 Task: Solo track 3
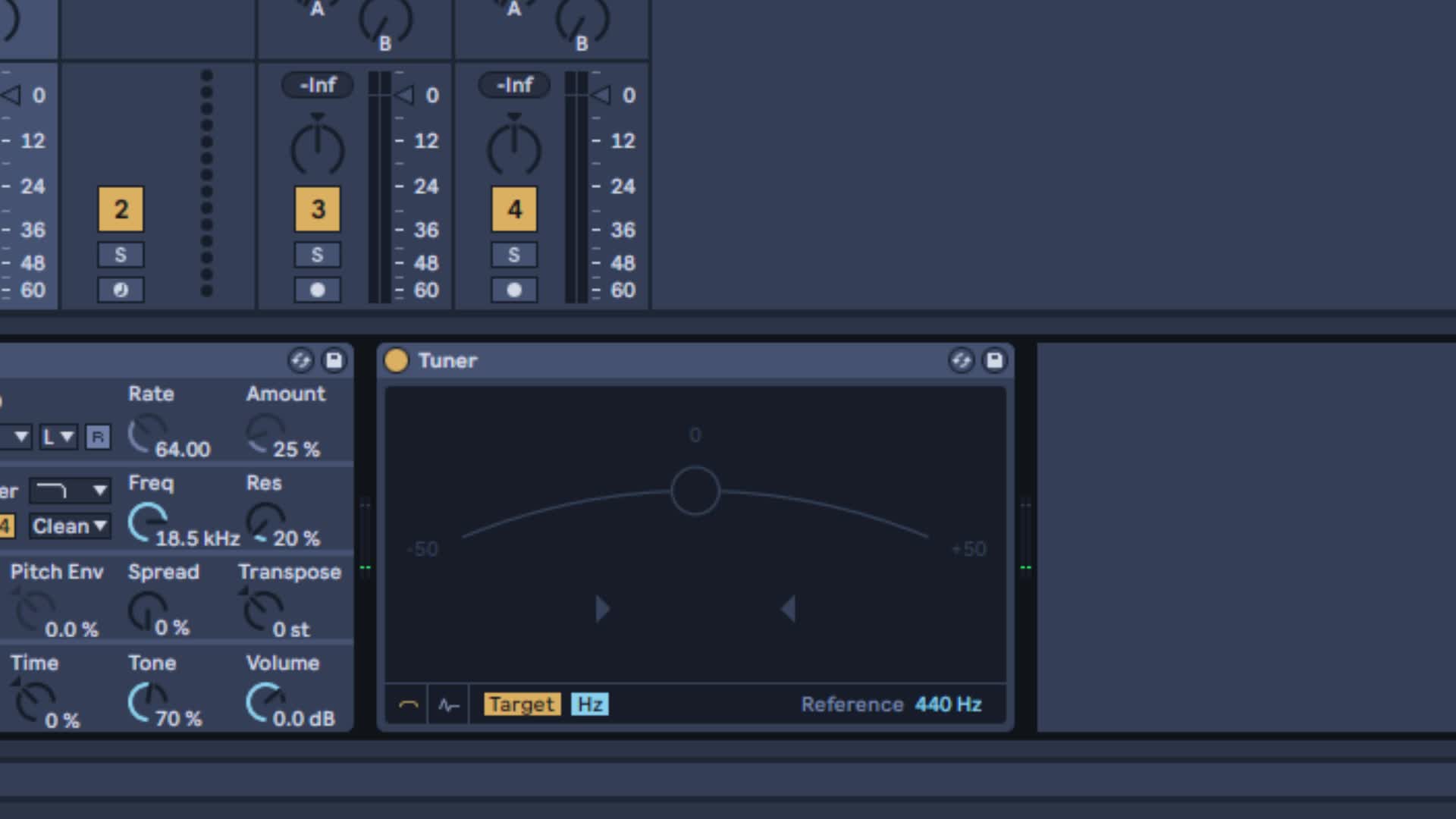point(317,255)
